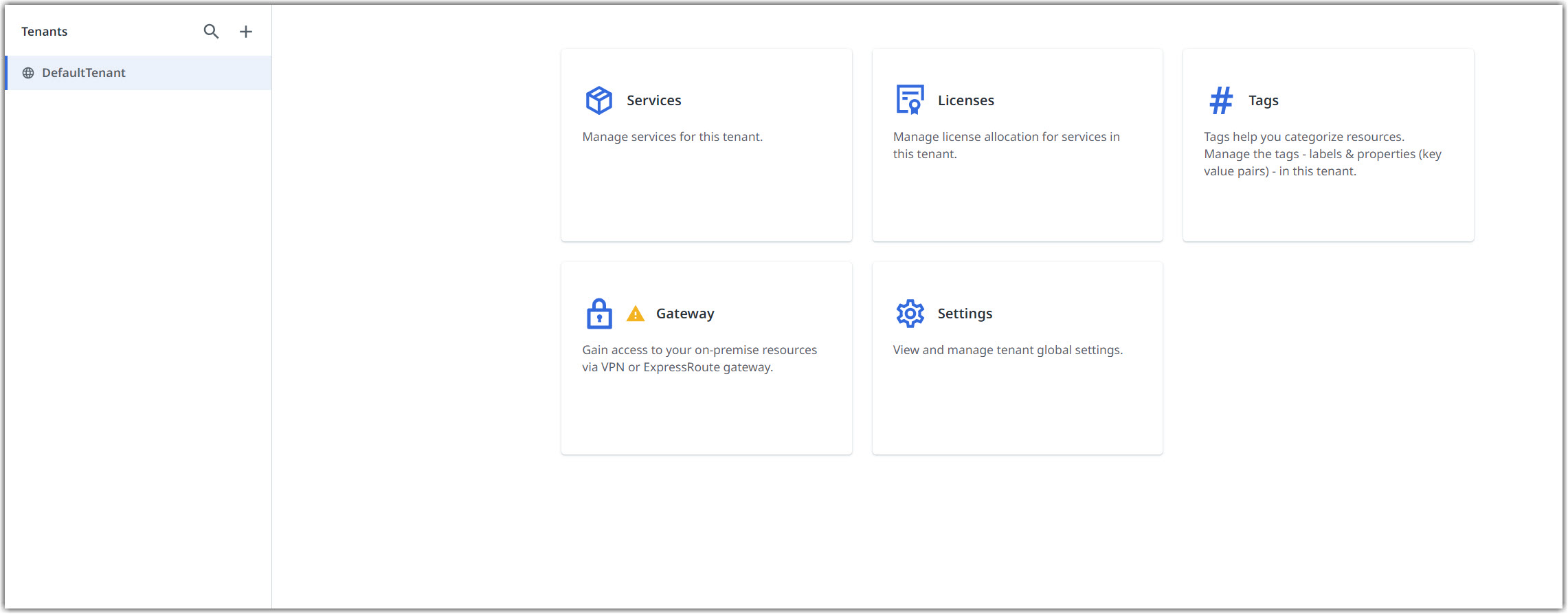The image size is (1568, 614).
Task: Open the Services card title
Action: (x=653, y=100)
